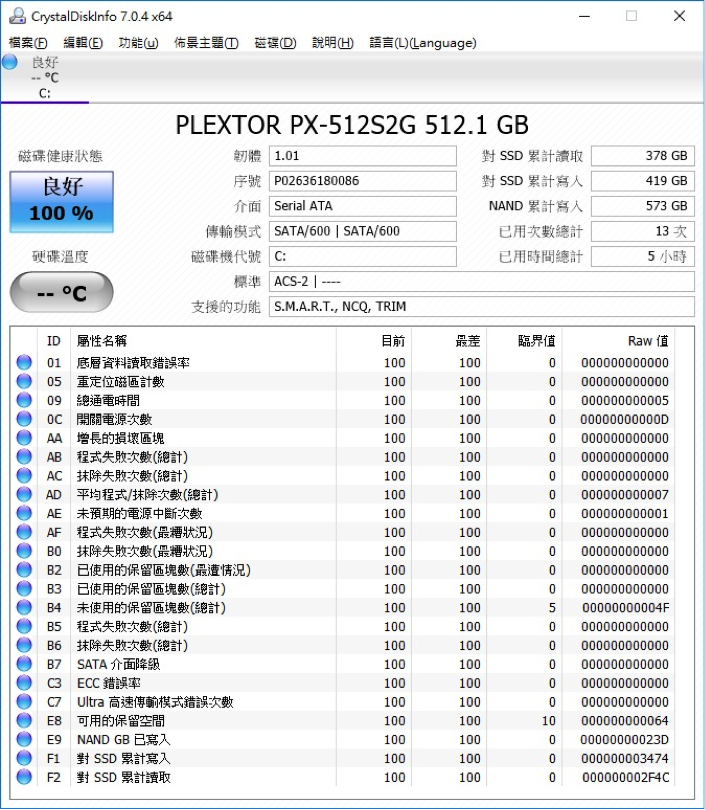This screenshot has width=705, height=810.
Task: Click the threshold value 10 in row E8
Action: point(549,721)
